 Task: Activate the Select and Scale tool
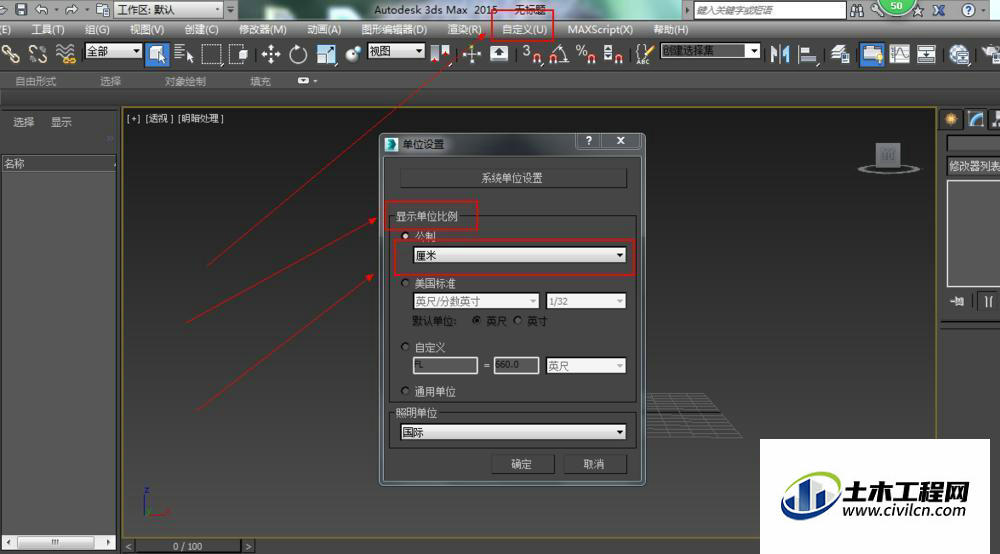327,54
